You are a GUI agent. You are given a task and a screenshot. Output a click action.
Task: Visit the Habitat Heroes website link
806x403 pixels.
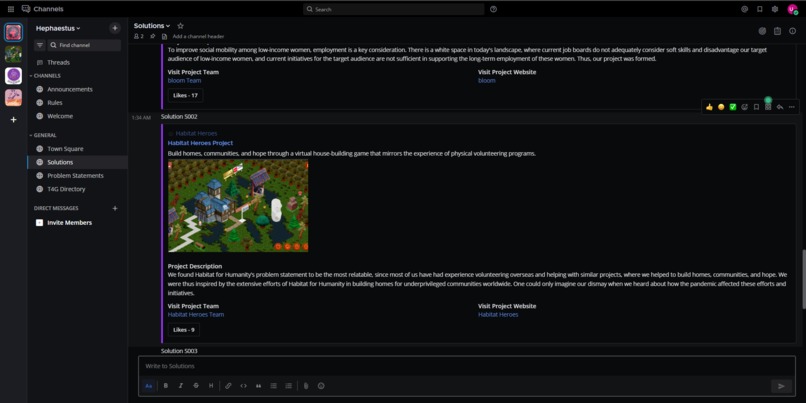coord(498,315)
